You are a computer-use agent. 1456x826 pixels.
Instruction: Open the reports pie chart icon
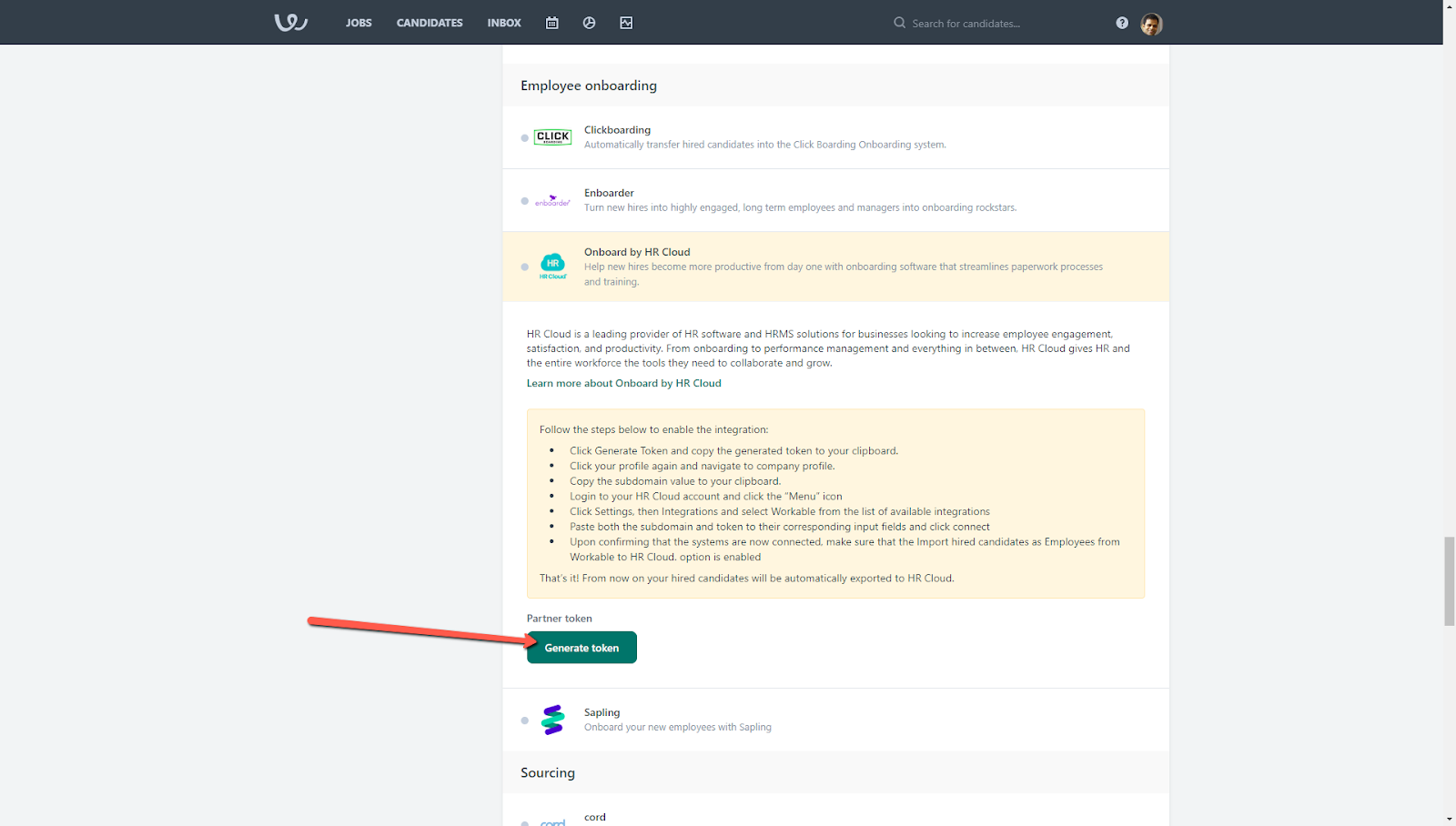tap(589, 23)
